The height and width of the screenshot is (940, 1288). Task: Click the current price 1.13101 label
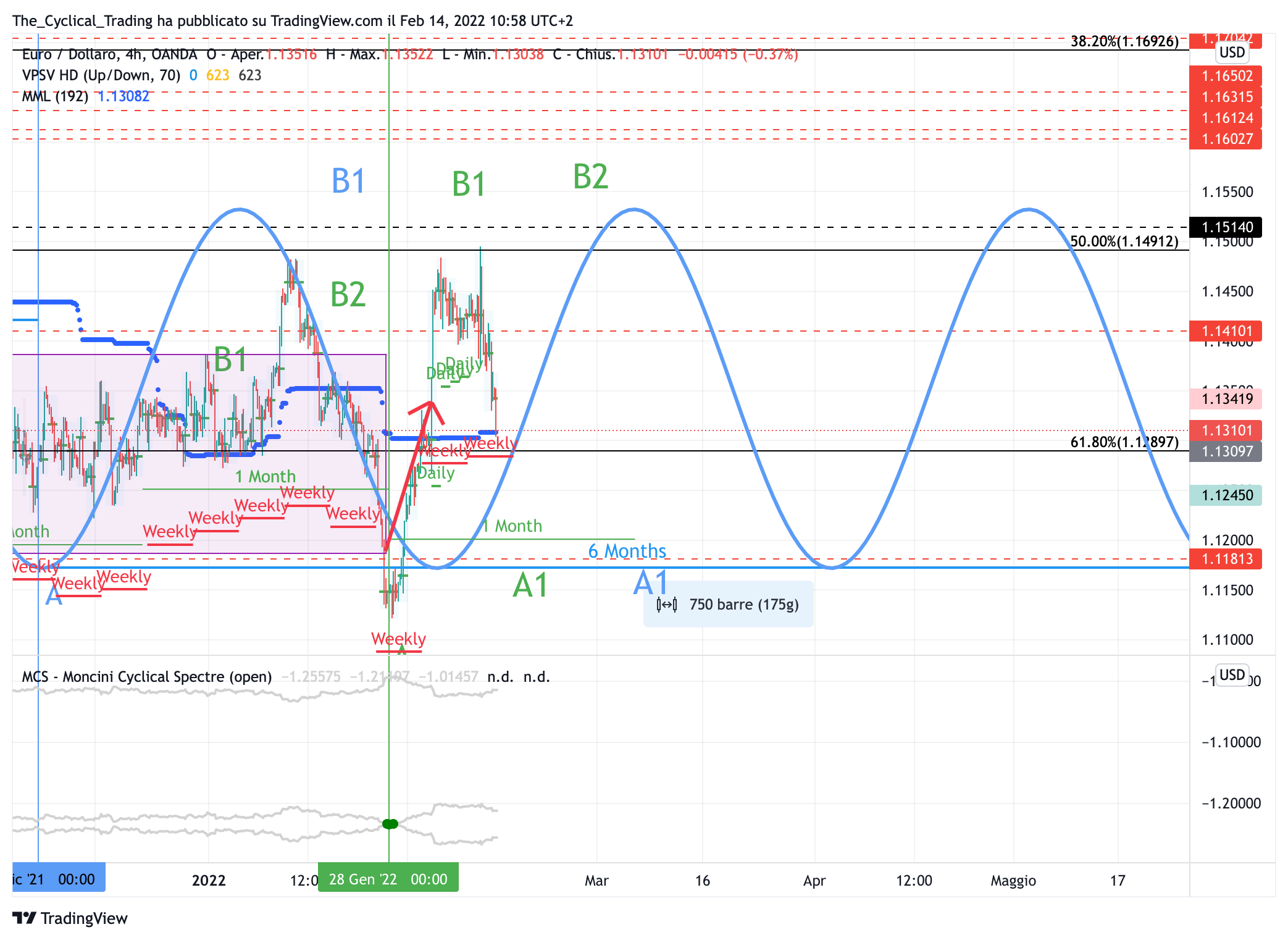click(1226, 430)
